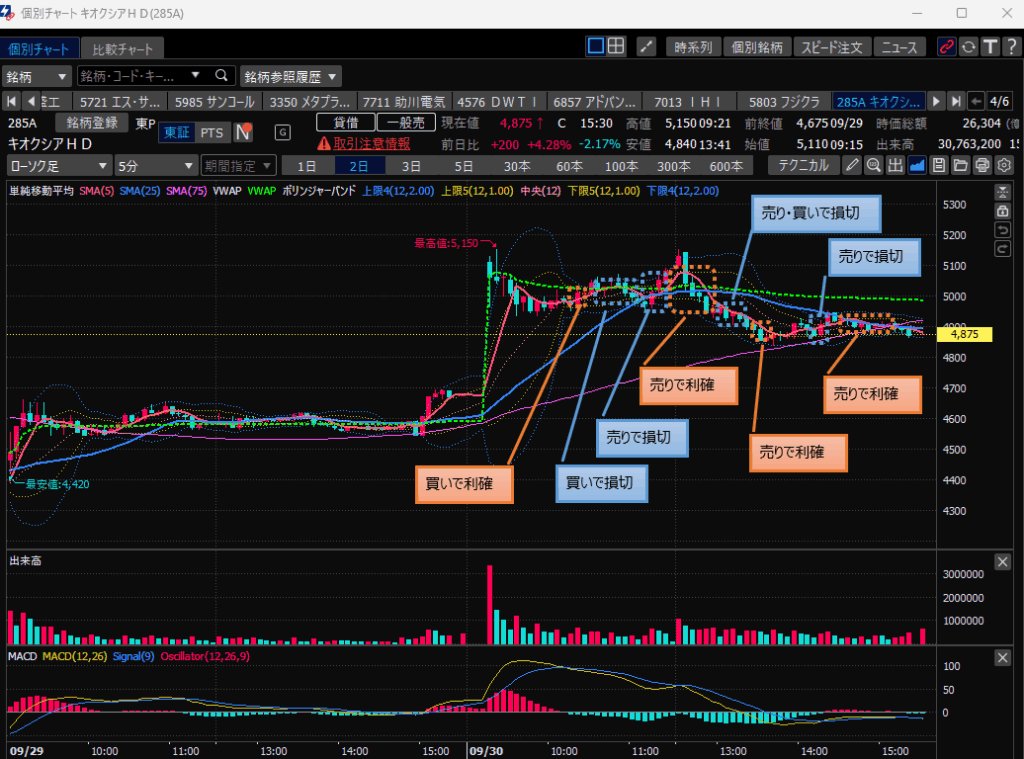Switch market to PTS
Screen dimensions: 1024x759
(212, 132)
